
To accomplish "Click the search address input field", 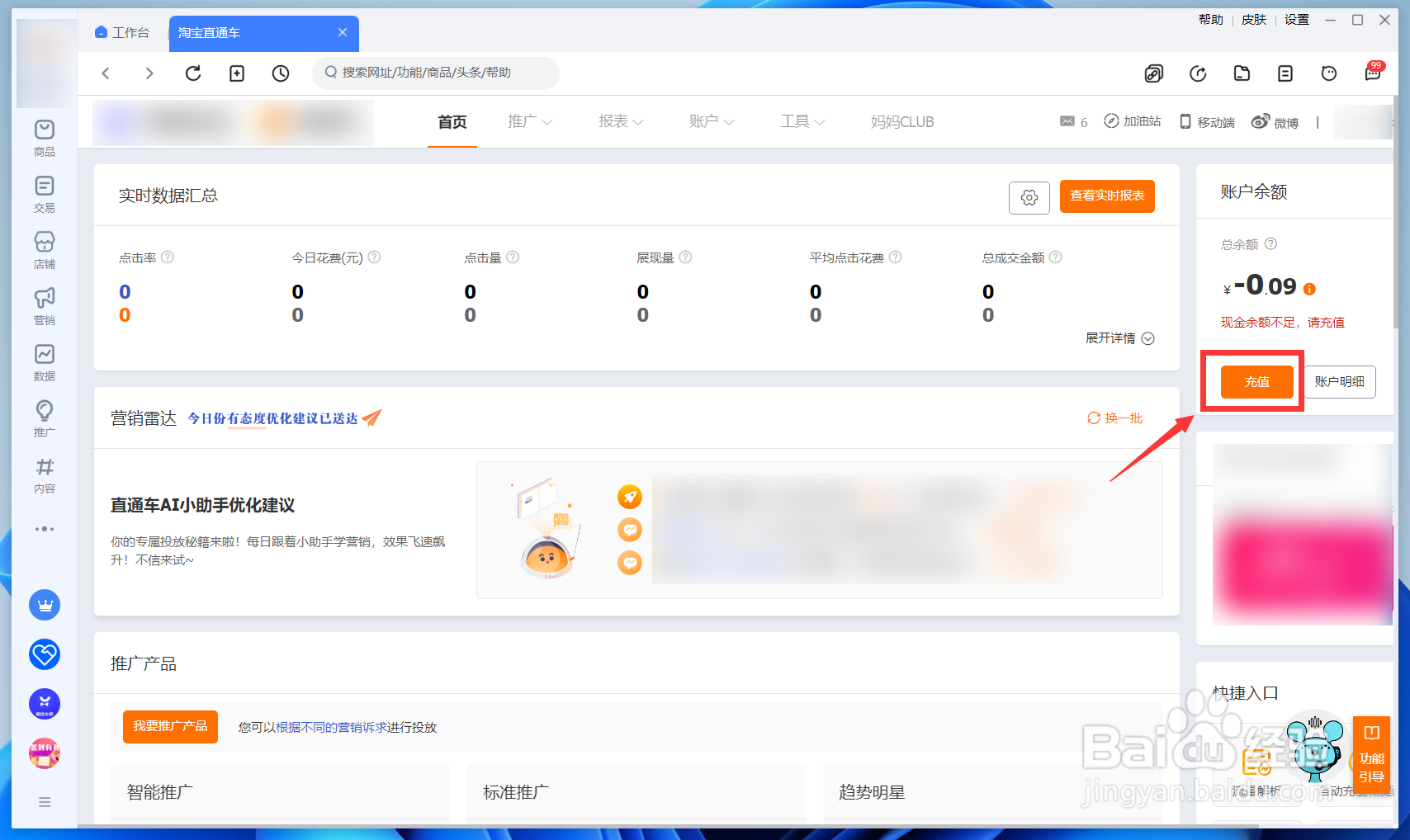I will pos(436,73).
